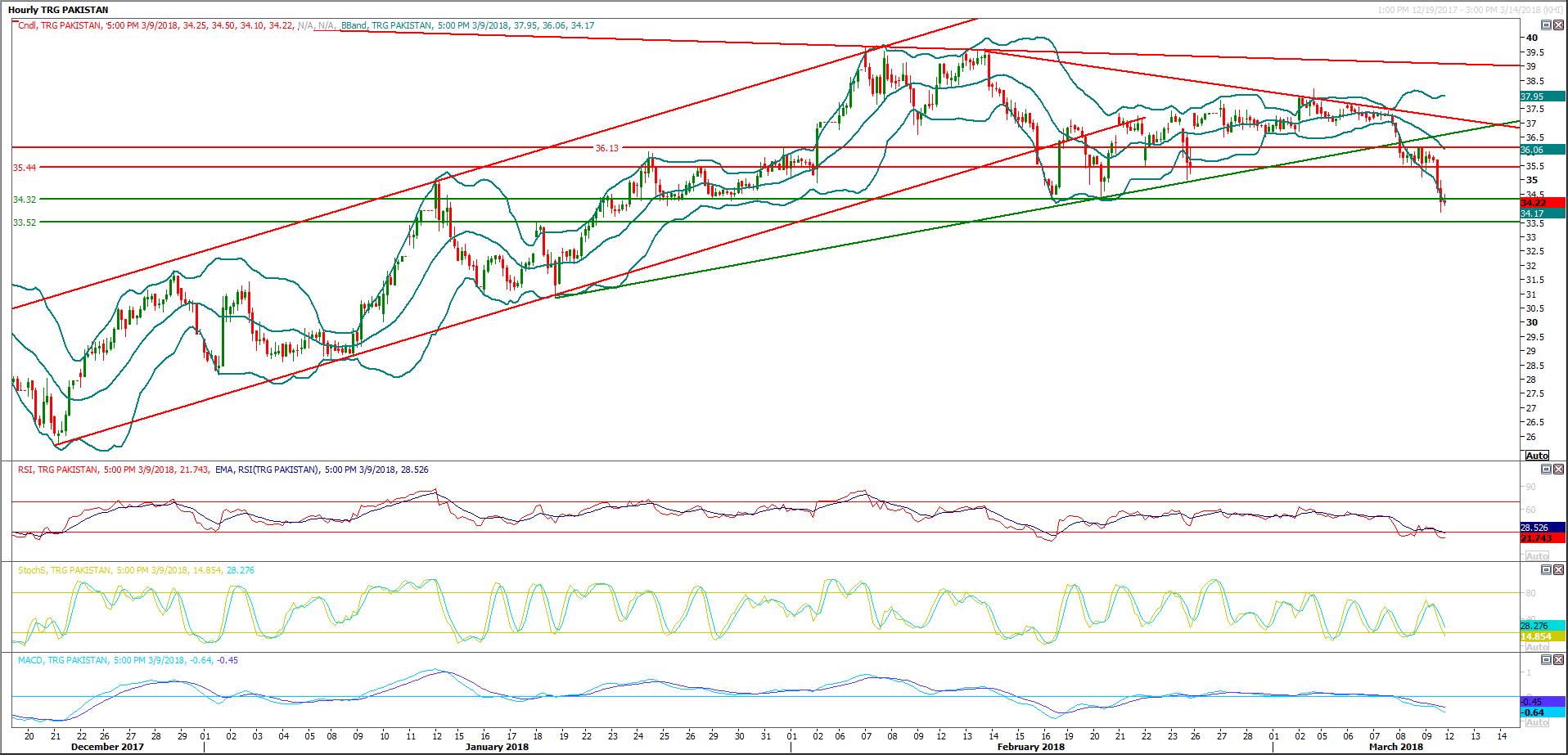Click Auto scale on the RSI axis

1537,556
